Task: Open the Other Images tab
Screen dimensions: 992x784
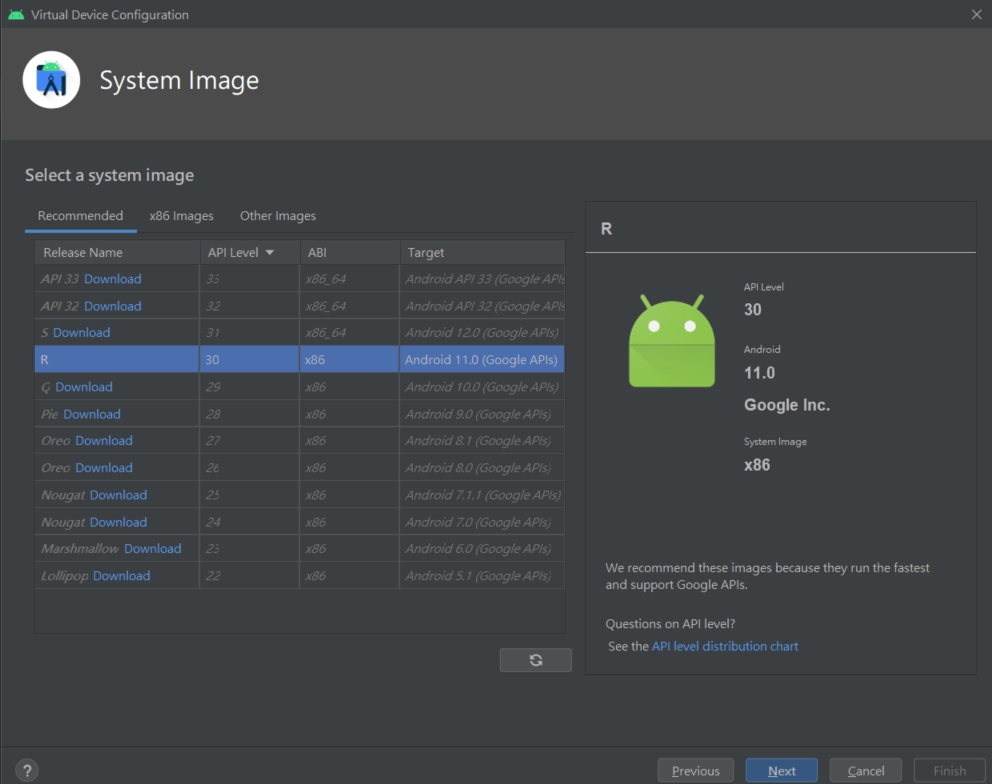Action: pyautogui.click(x=278, y=216)
